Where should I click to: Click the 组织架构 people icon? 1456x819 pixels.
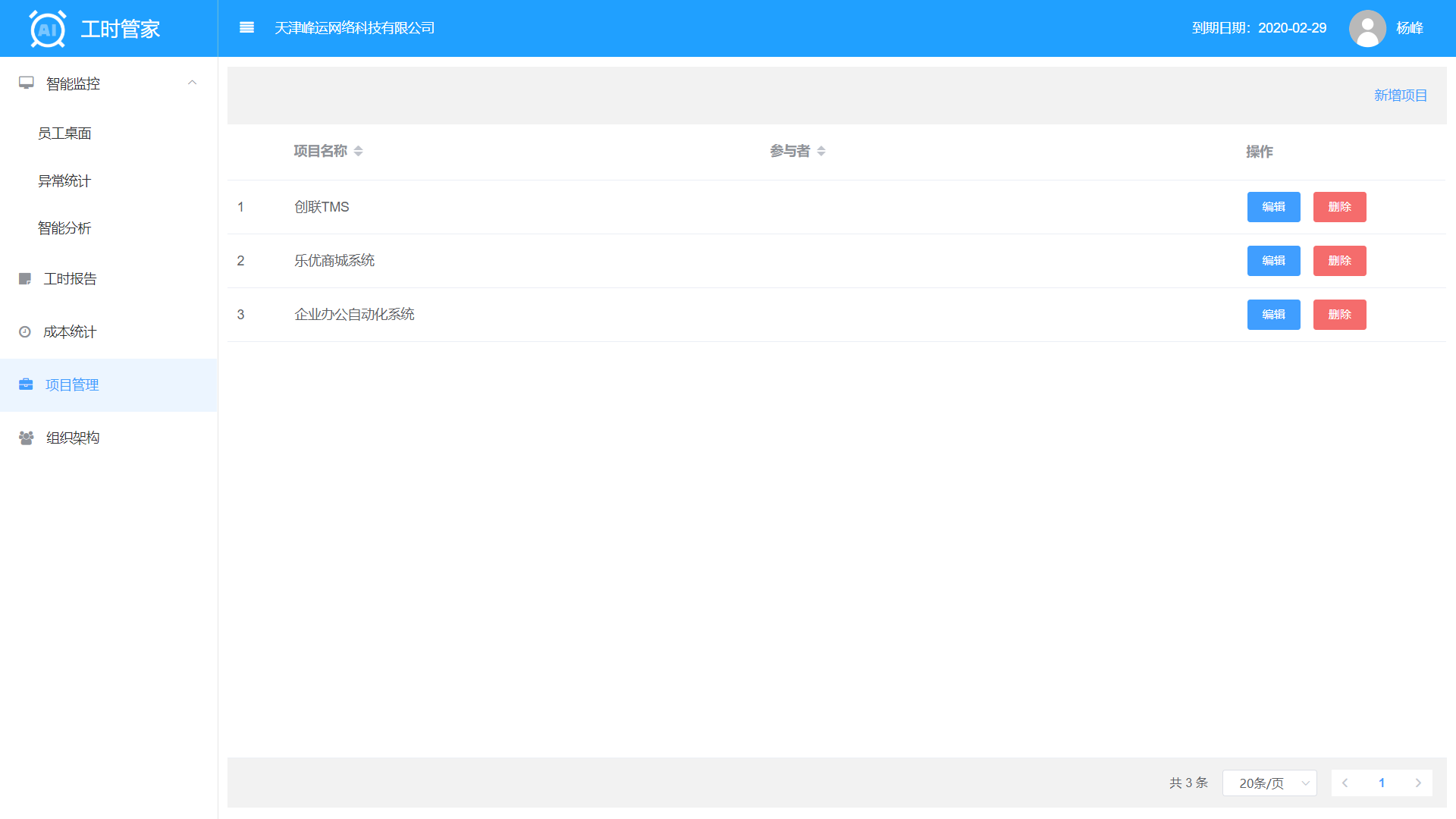(27, 438)
